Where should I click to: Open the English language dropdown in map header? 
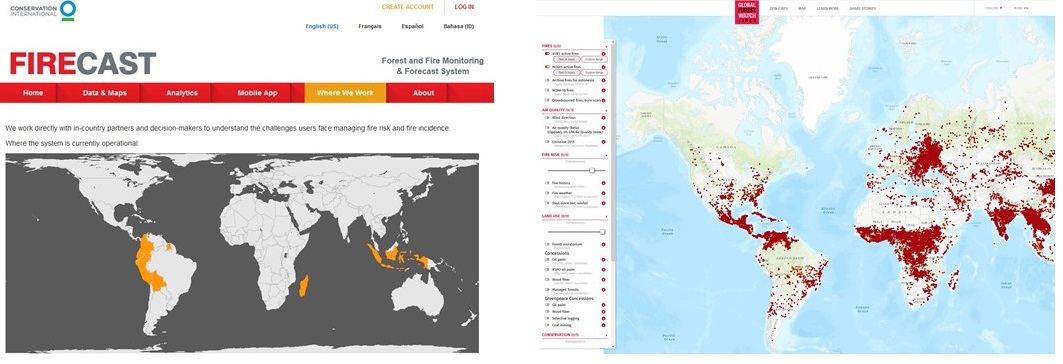pos(992,8)
